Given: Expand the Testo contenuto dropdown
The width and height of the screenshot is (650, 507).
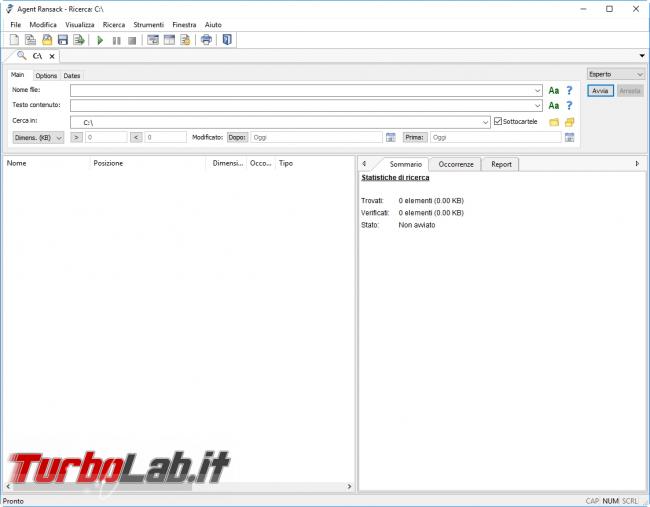Looking at the screenshot, I should click(537, 106).
